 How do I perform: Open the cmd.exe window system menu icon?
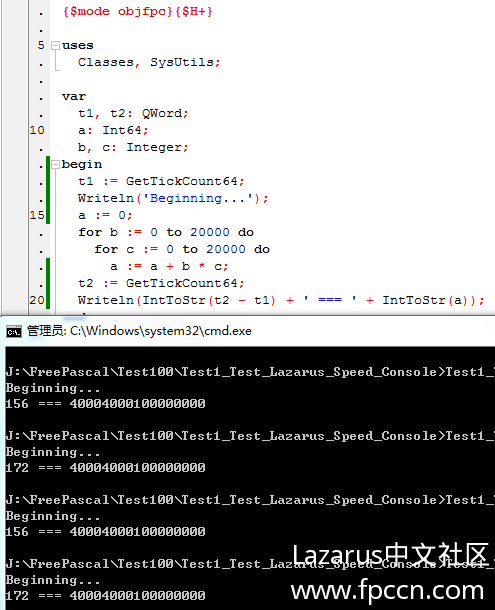point(14,331)
